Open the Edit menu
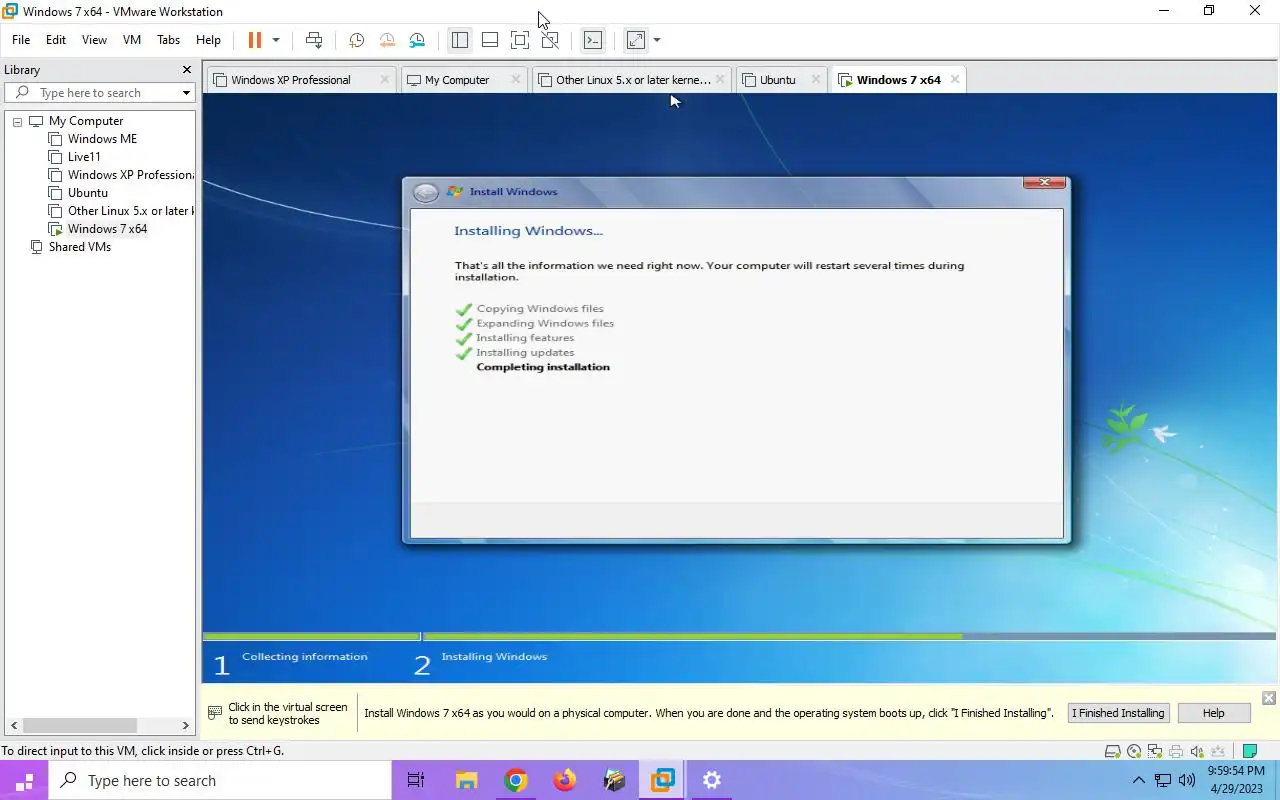Screen dimensions: 1280x800 point(56,40)
